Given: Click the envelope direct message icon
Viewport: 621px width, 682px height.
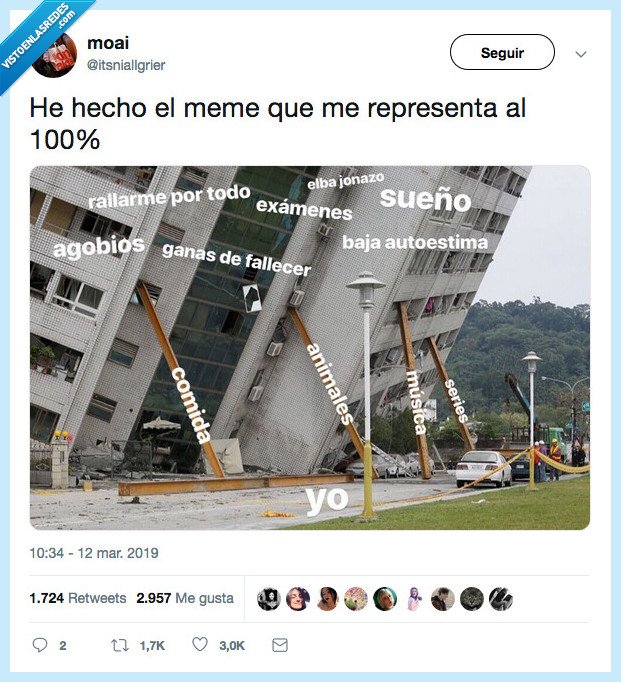Looking at the screenshot, I should (x=280, y=645).
